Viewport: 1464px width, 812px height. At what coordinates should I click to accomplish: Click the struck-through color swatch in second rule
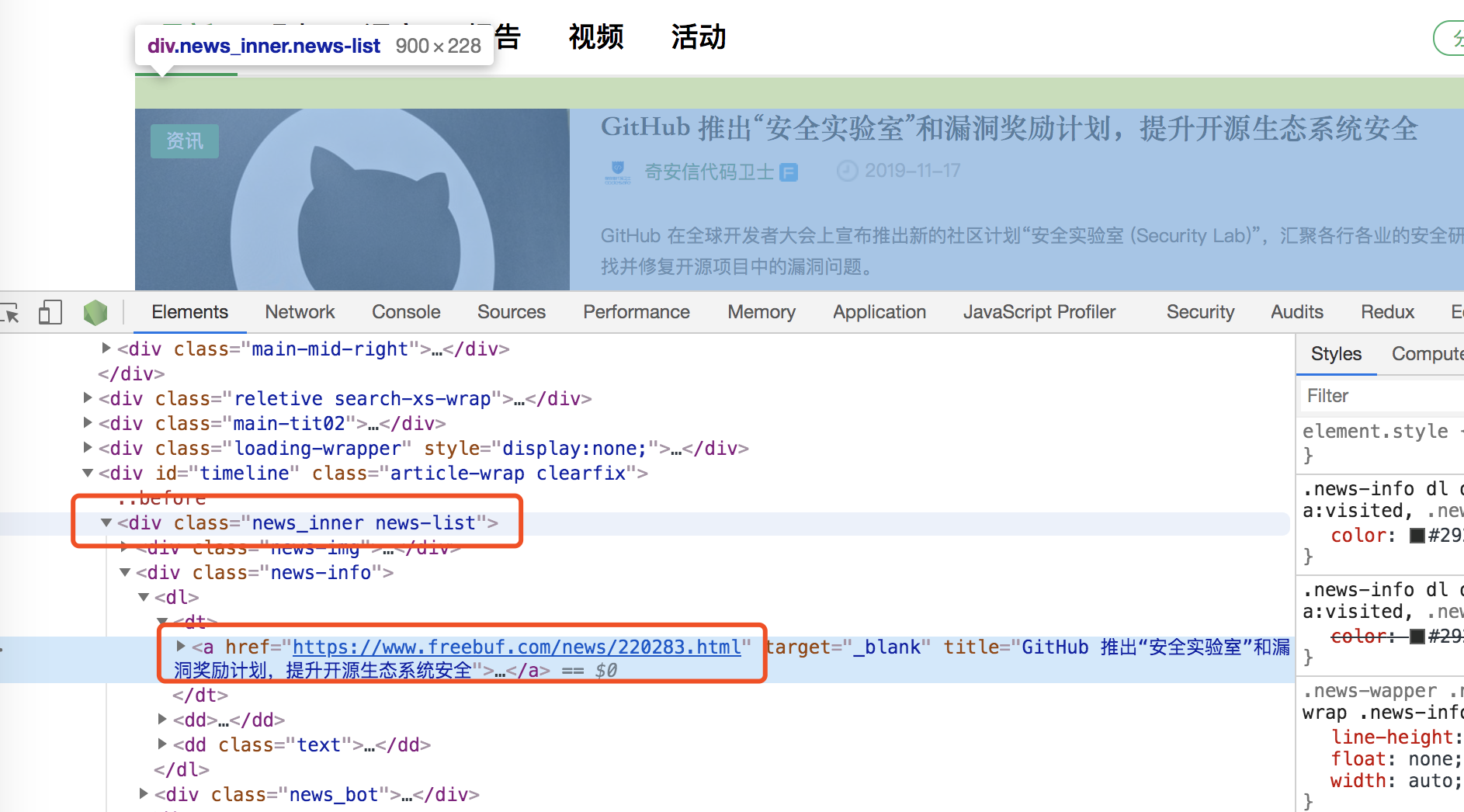pos(1417,637)
